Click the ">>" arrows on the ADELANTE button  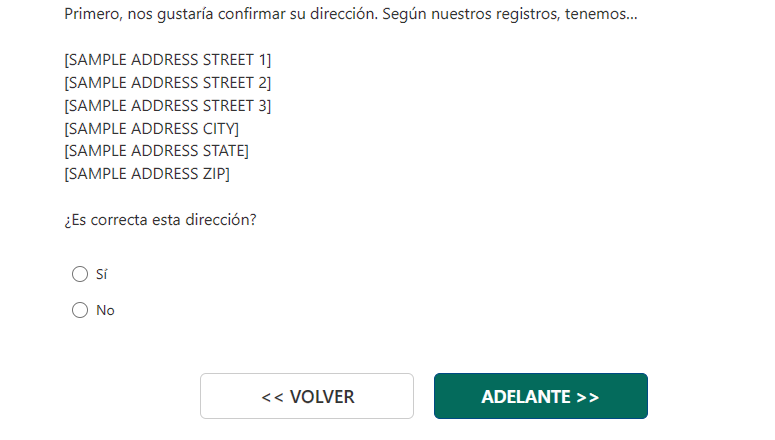[587, 397]
